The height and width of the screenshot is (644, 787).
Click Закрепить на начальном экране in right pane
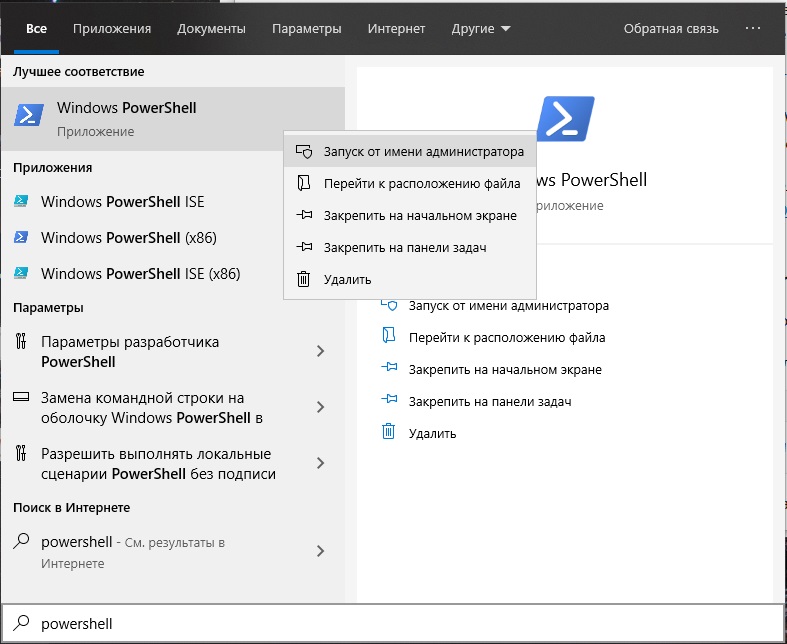coord(505,369)
